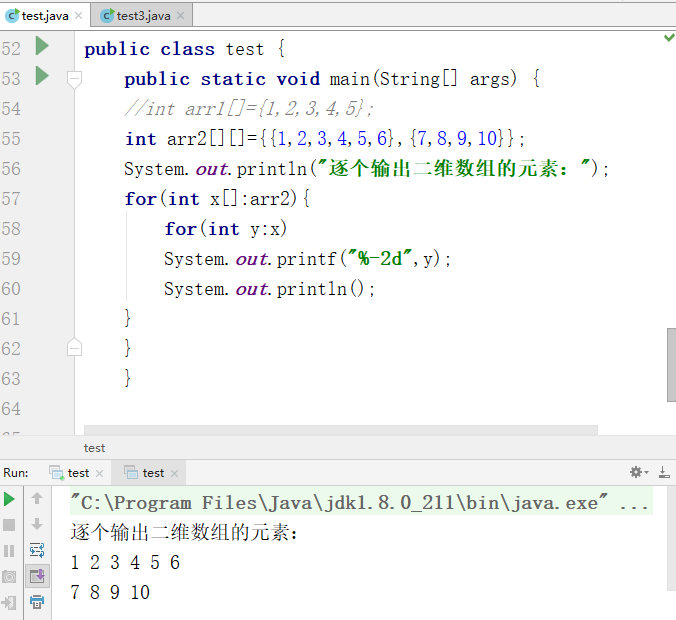The height and width of the screenshot is (620, 676).
Task: Switch to test.java editor tab
Action: point(45,16)
